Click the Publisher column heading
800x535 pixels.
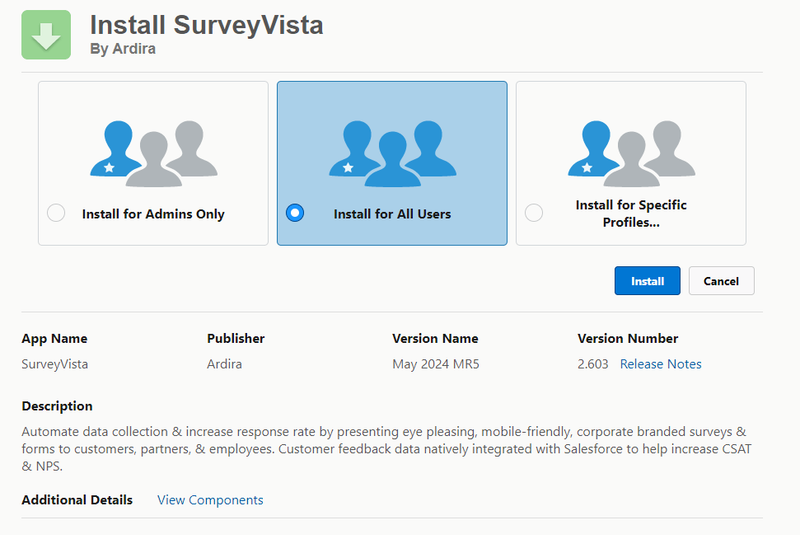(236, 339)
